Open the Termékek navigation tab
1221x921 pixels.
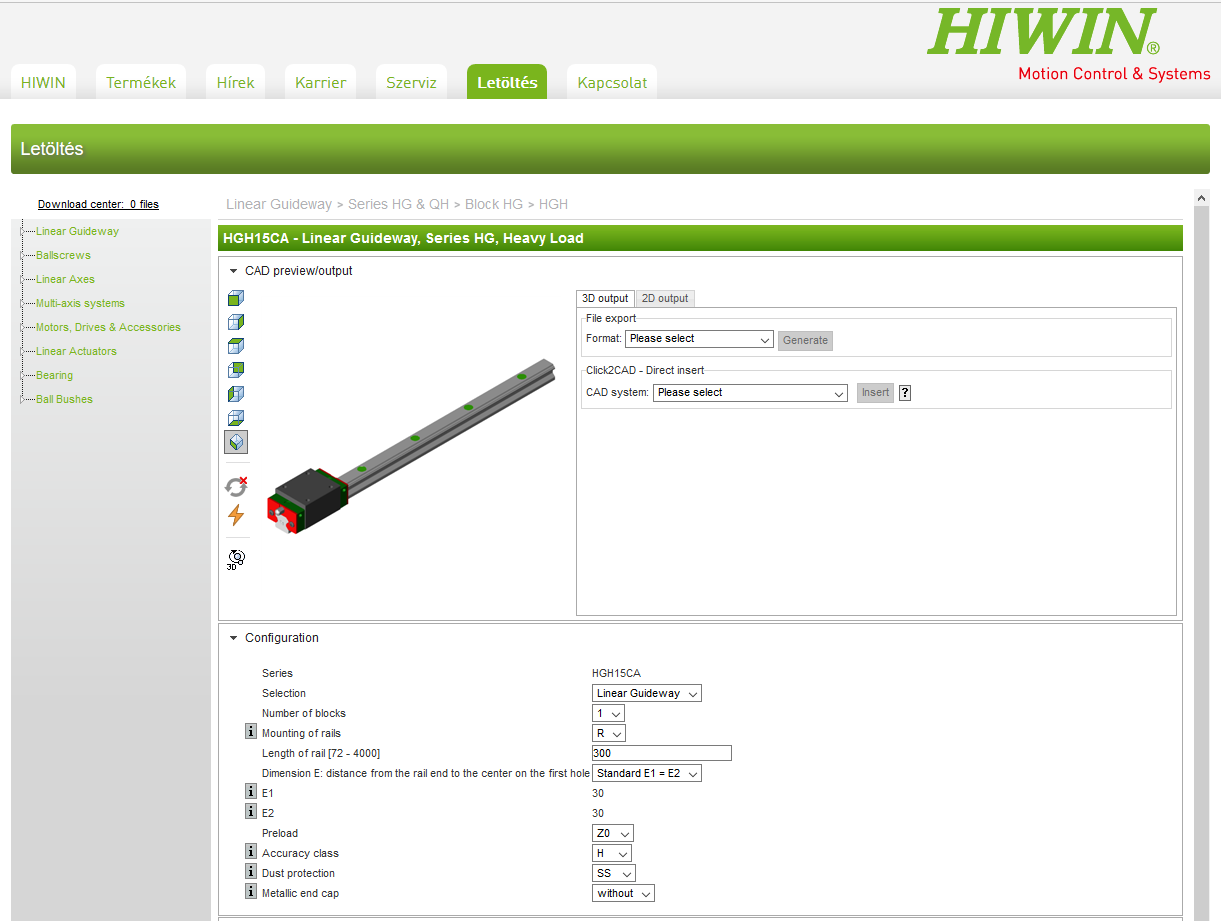tap(141, 82)
